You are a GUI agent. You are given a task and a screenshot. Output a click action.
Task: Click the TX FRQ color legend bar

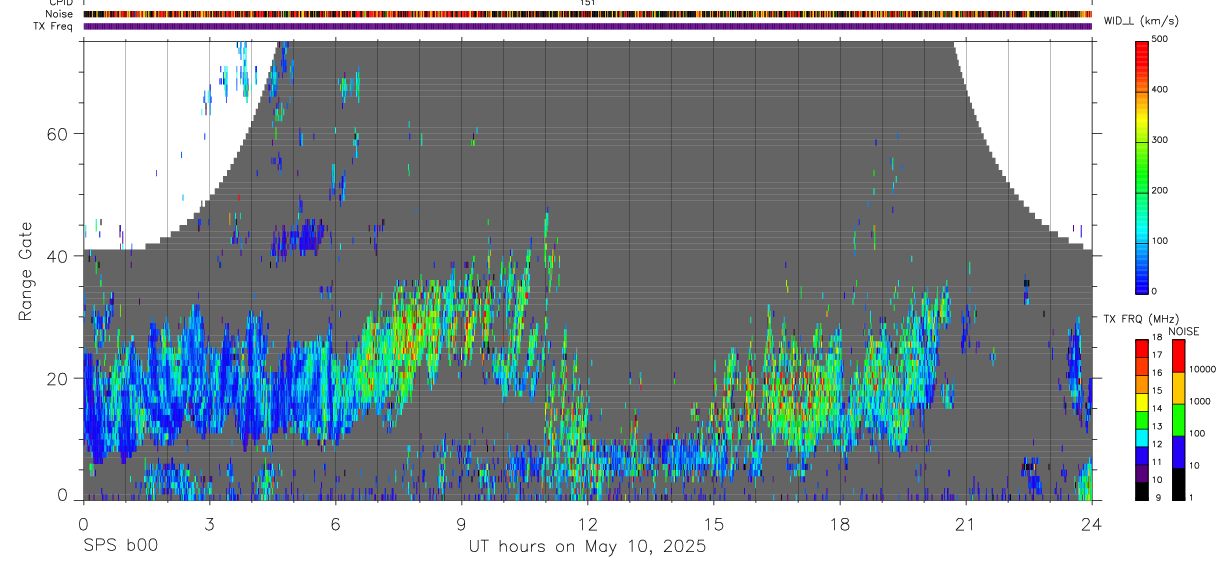pyautogui.click(x=1141, y=419)
